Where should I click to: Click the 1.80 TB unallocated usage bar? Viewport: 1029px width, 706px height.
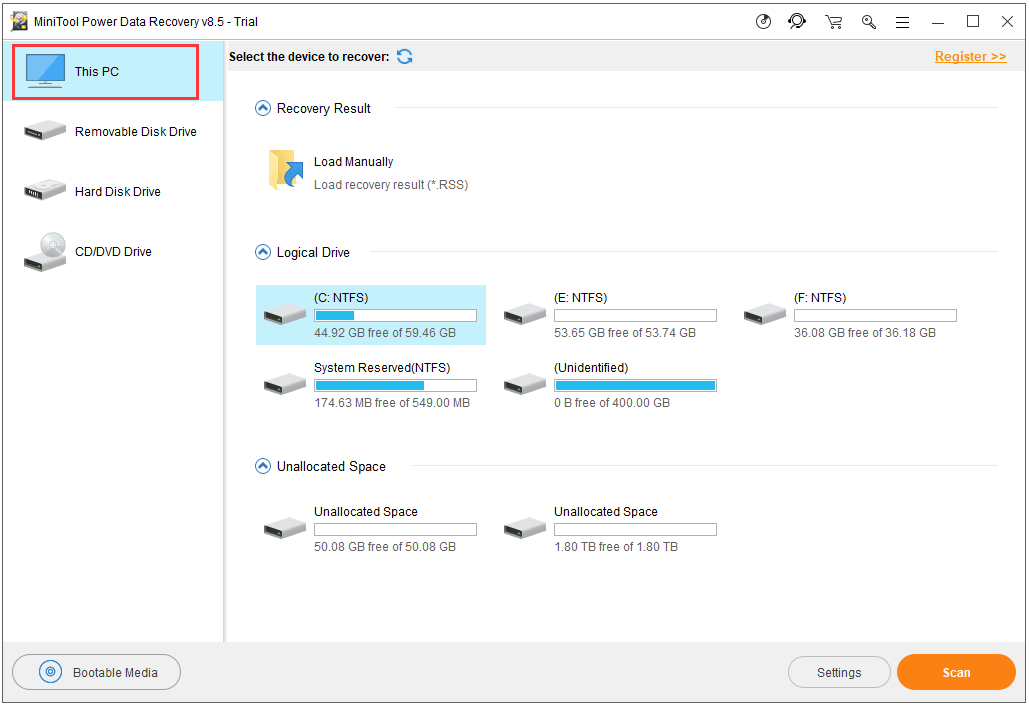click(635, 530)
